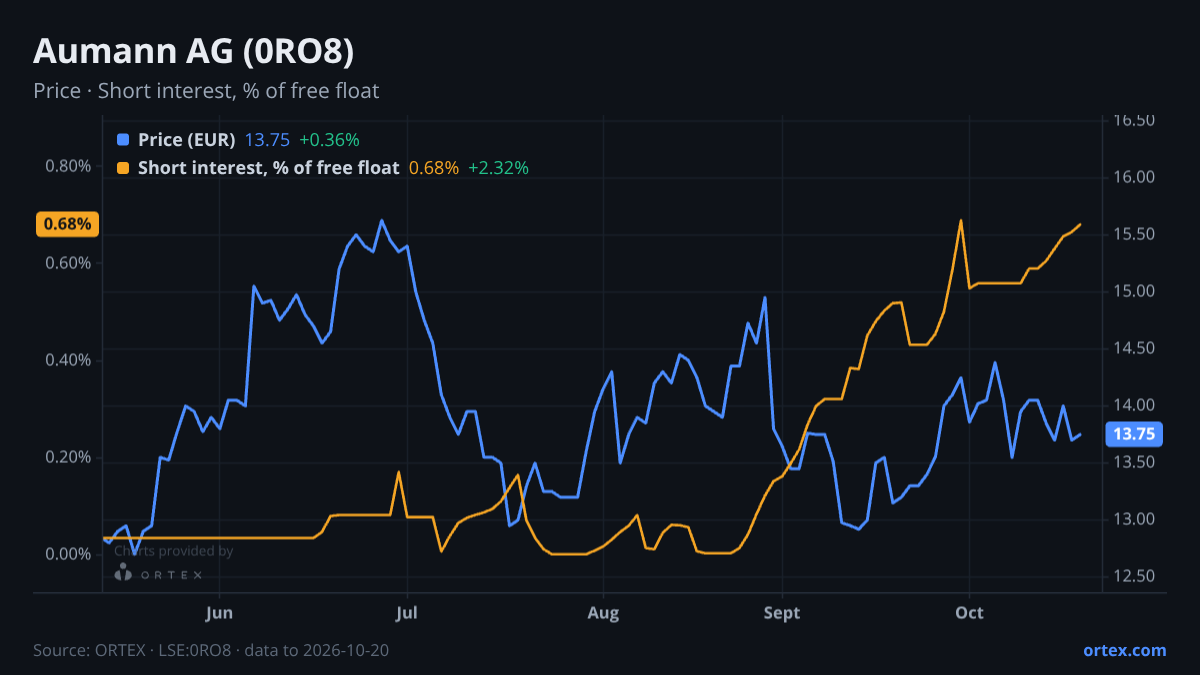Click the Aumann AG (0RO8) title

click(x=193, y=51)
